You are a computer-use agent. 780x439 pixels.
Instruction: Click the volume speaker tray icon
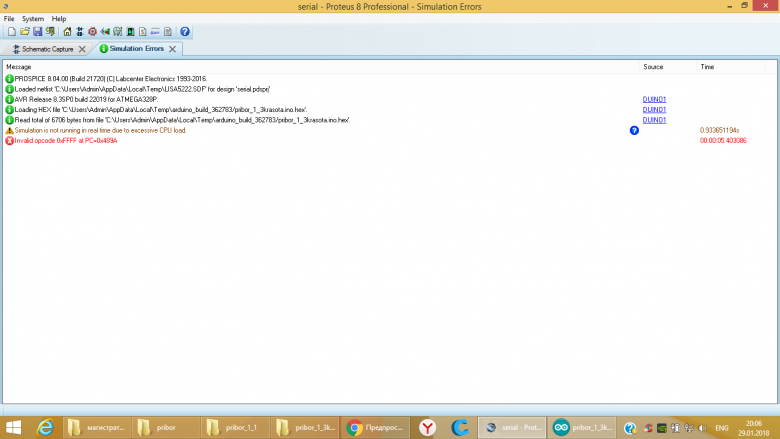click(x=702, y=428)
